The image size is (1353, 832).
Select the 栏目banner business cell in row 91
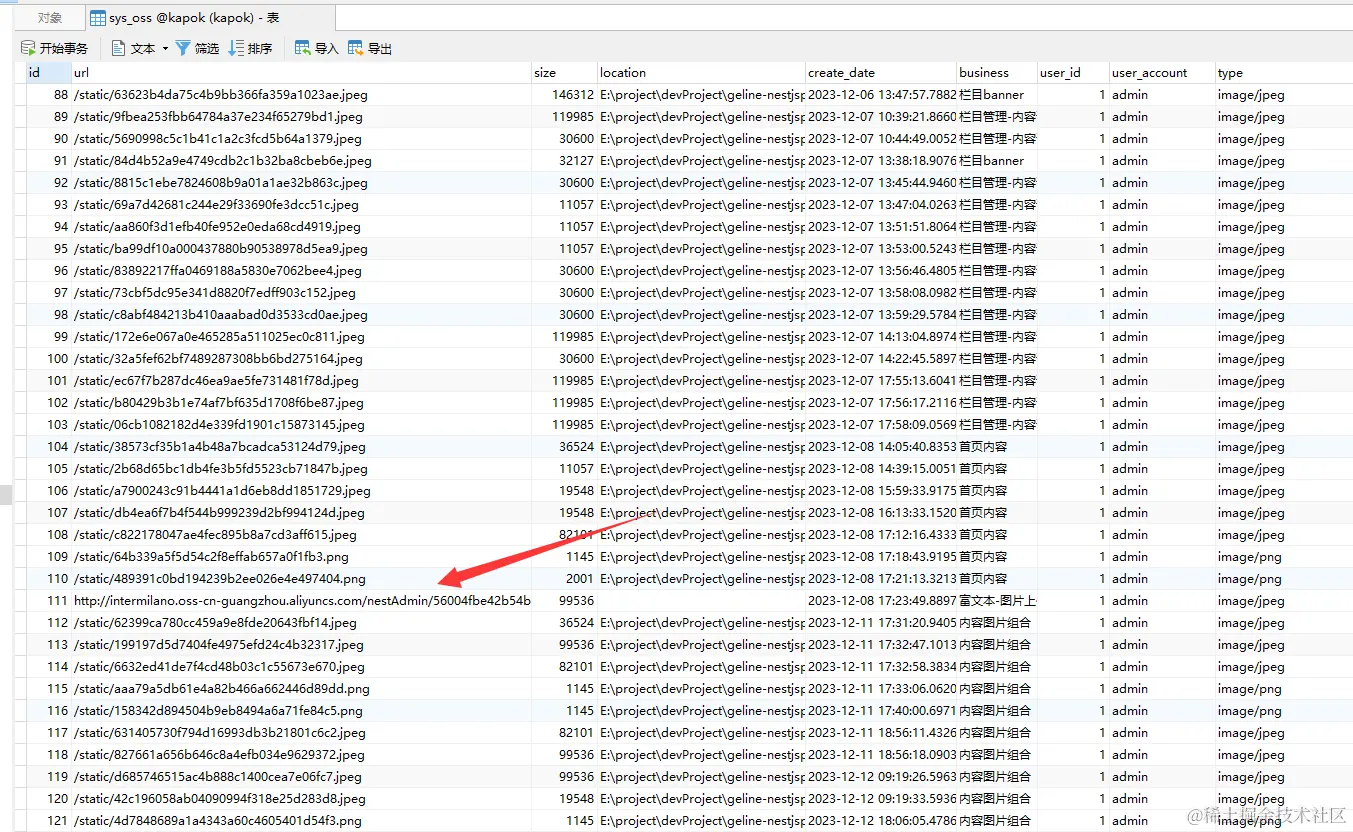tap(997, 161)
